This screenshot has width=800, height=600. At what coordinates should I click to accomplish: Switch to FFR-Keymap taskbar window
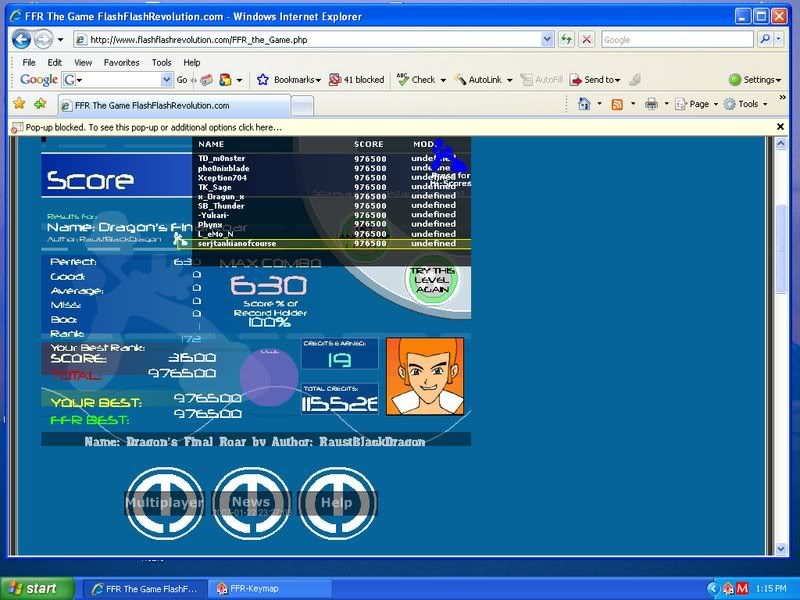269,589
